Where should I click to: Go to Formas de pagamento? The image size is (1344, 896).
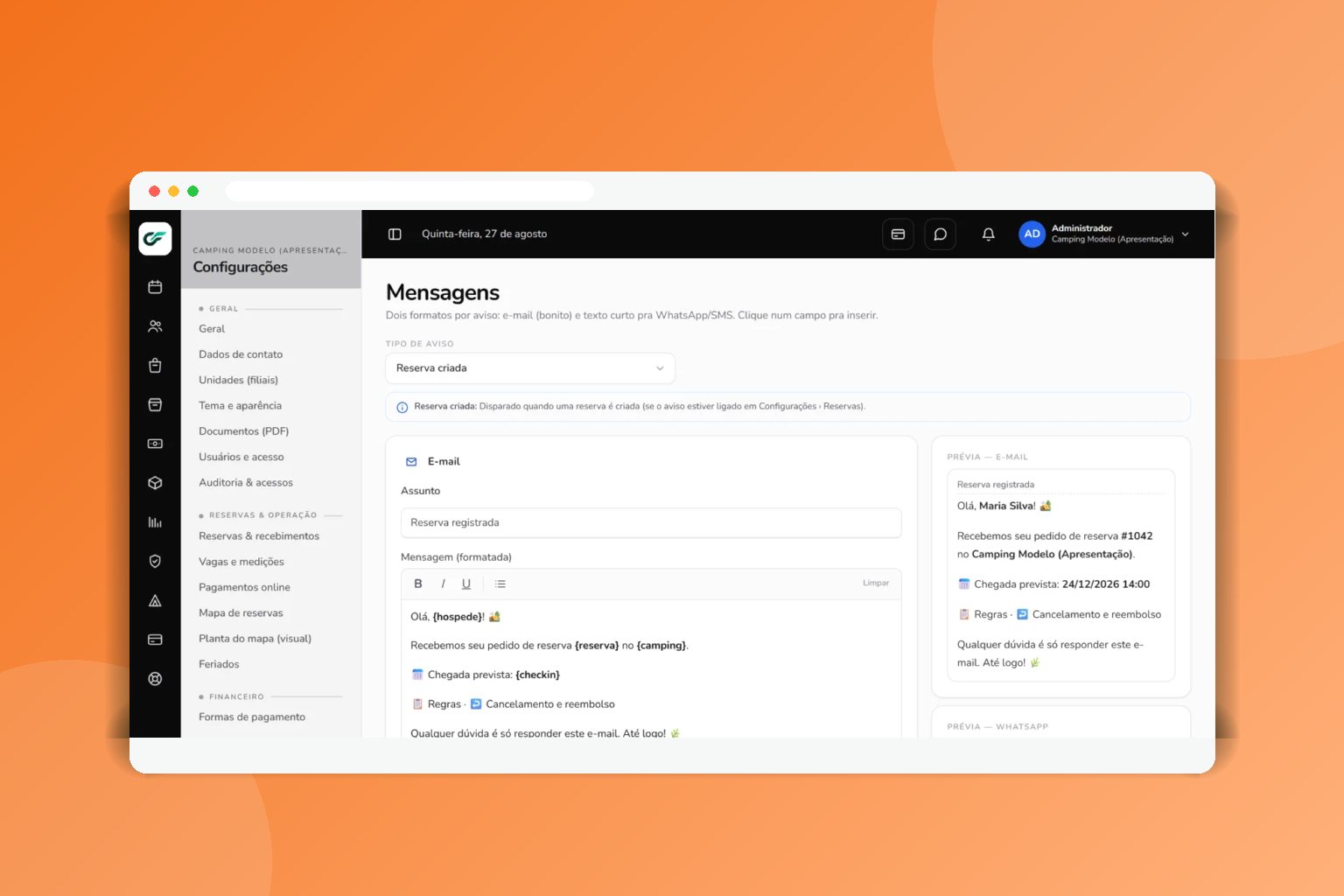coord(252,717)
